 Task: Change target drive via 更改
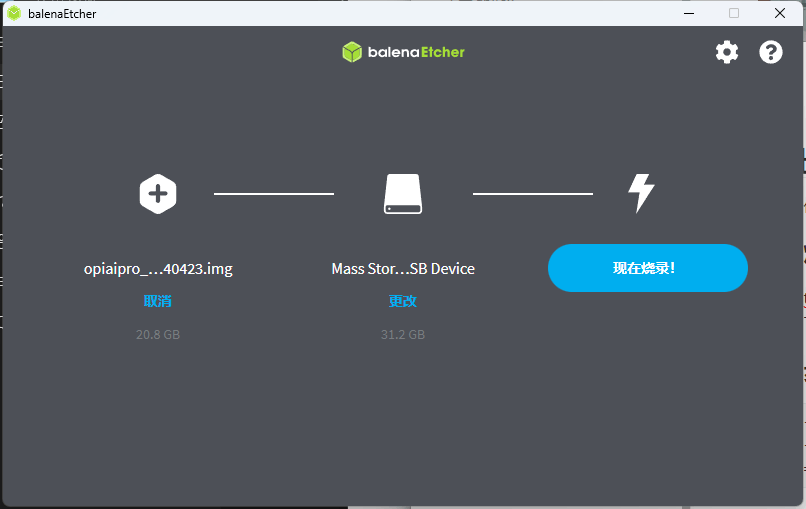(x=402, y=301)
